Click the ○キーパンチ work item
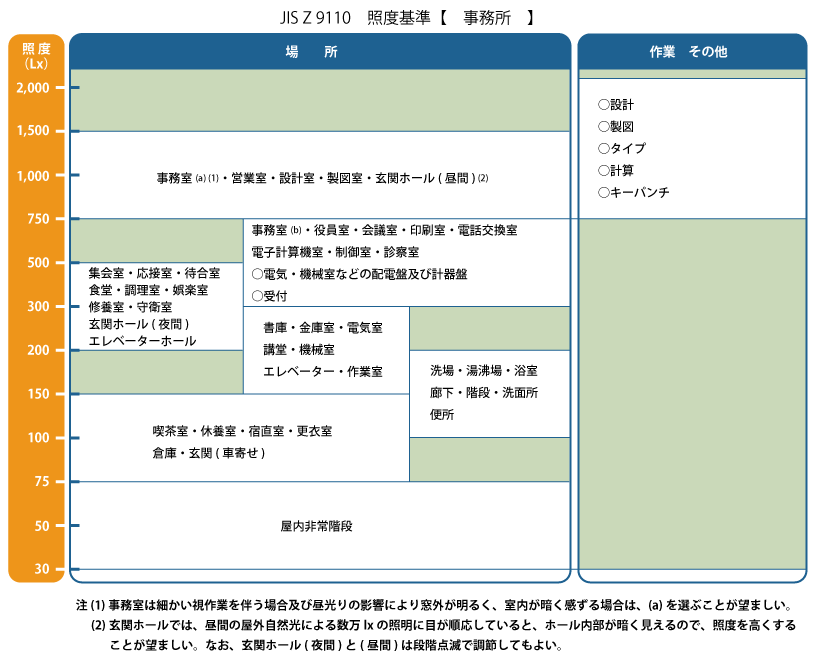This screenshot has height=660, width=814. pos(633,192)
